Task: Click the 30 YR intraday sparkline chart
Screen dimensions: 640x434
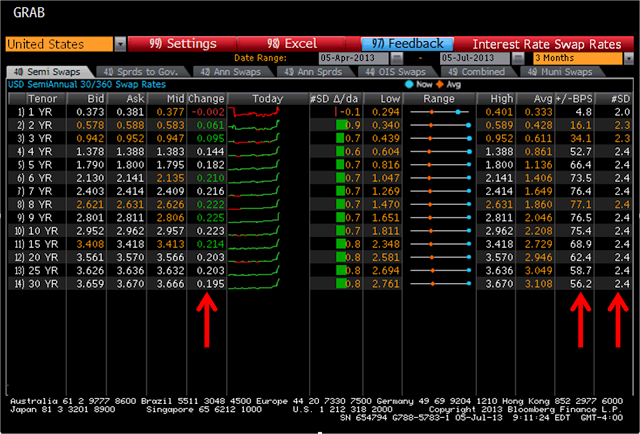Action: (x=266, y=285)
